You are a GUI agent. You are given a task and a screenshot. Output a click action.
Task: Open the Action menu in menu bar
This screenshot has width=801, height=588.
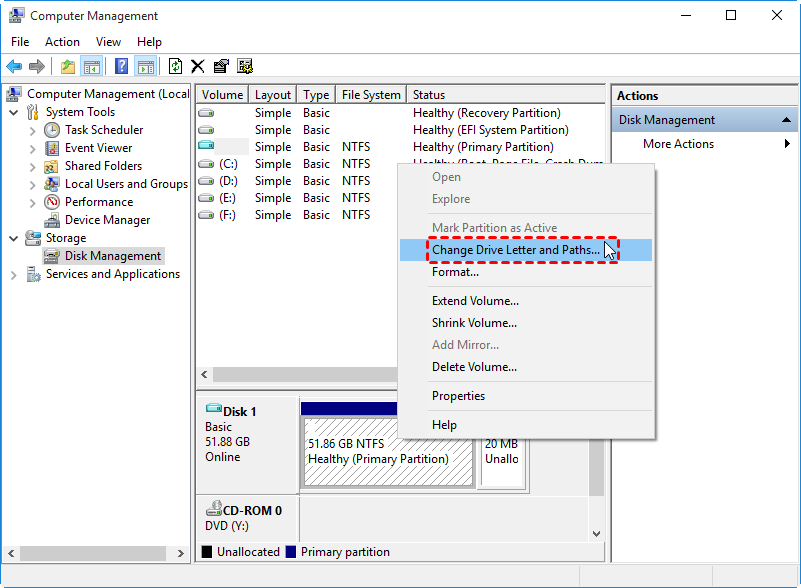(x=62, y=42)
